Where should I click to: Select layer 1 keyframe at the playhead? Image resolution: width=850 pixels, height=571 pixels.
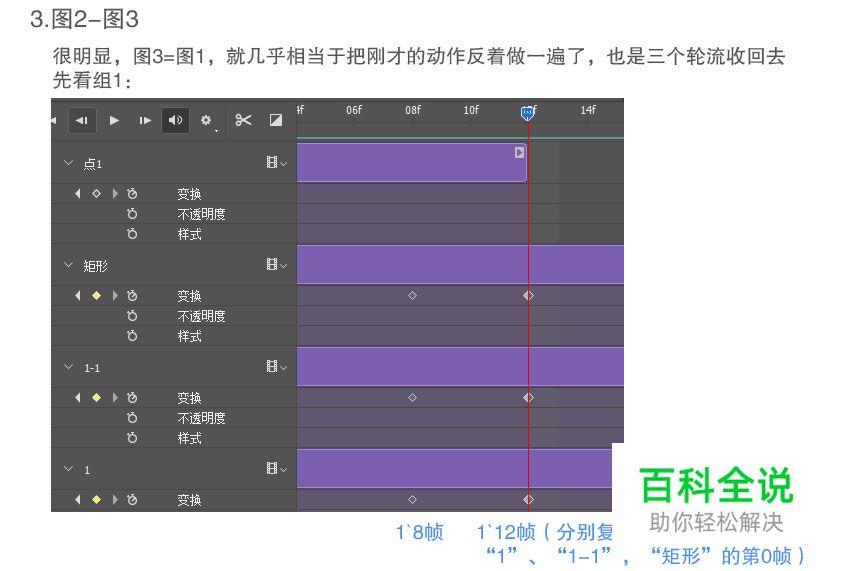click(529, 499)
